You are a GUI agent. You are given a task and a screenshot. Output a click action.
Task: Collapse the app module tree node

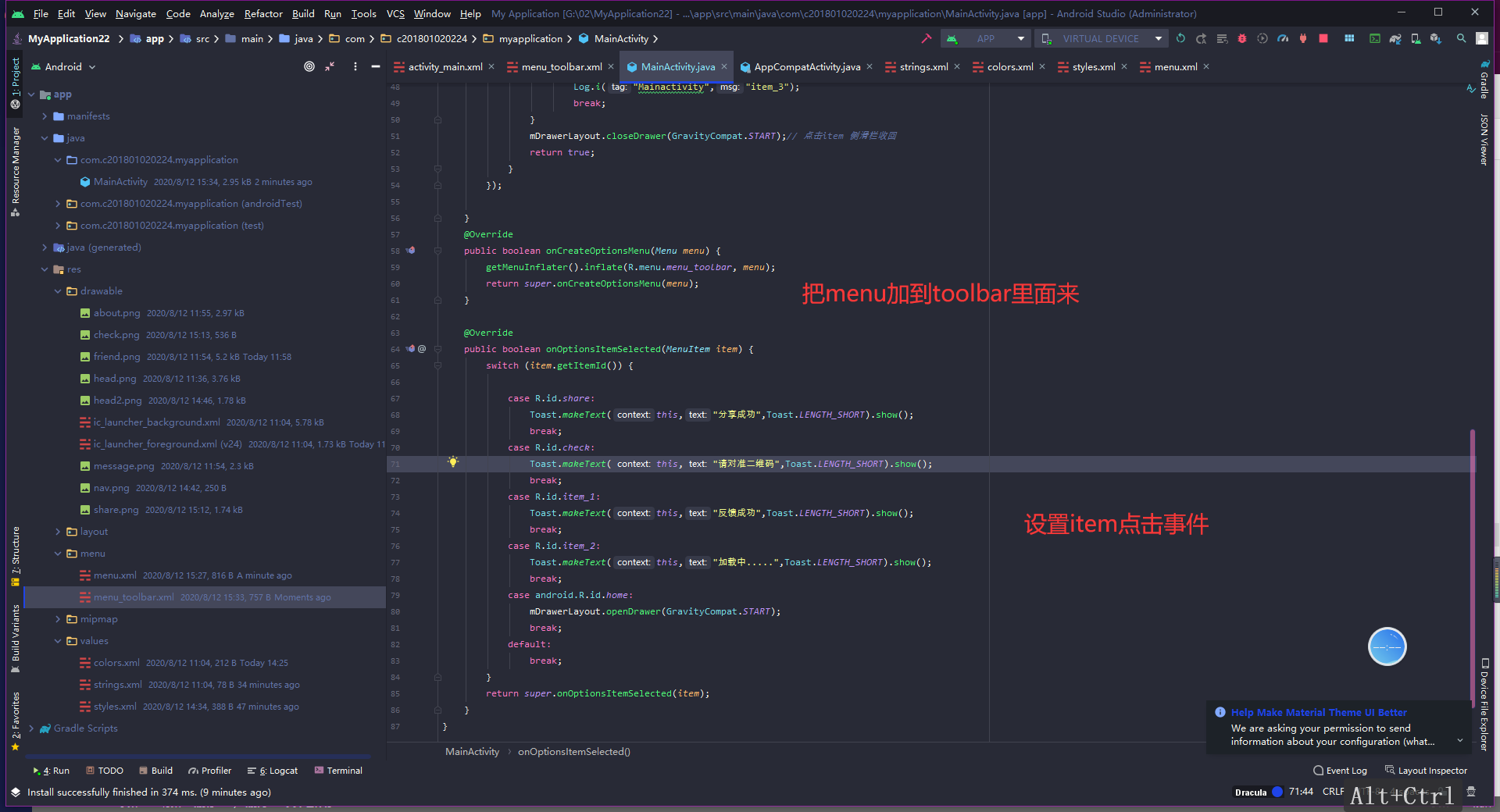(x=32, y=94)
